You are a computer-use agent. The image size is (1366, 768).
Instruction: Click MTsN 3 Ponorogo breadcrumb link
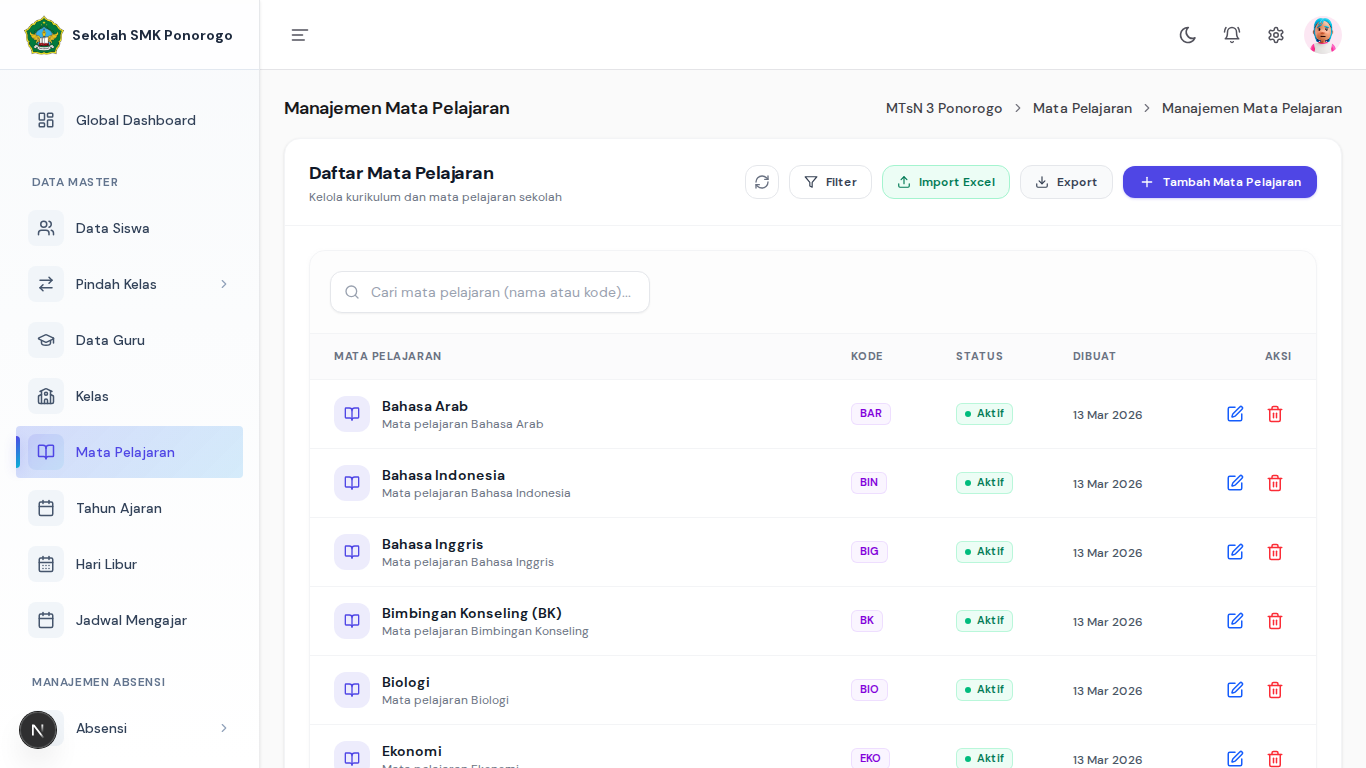(x=944, y=108)
